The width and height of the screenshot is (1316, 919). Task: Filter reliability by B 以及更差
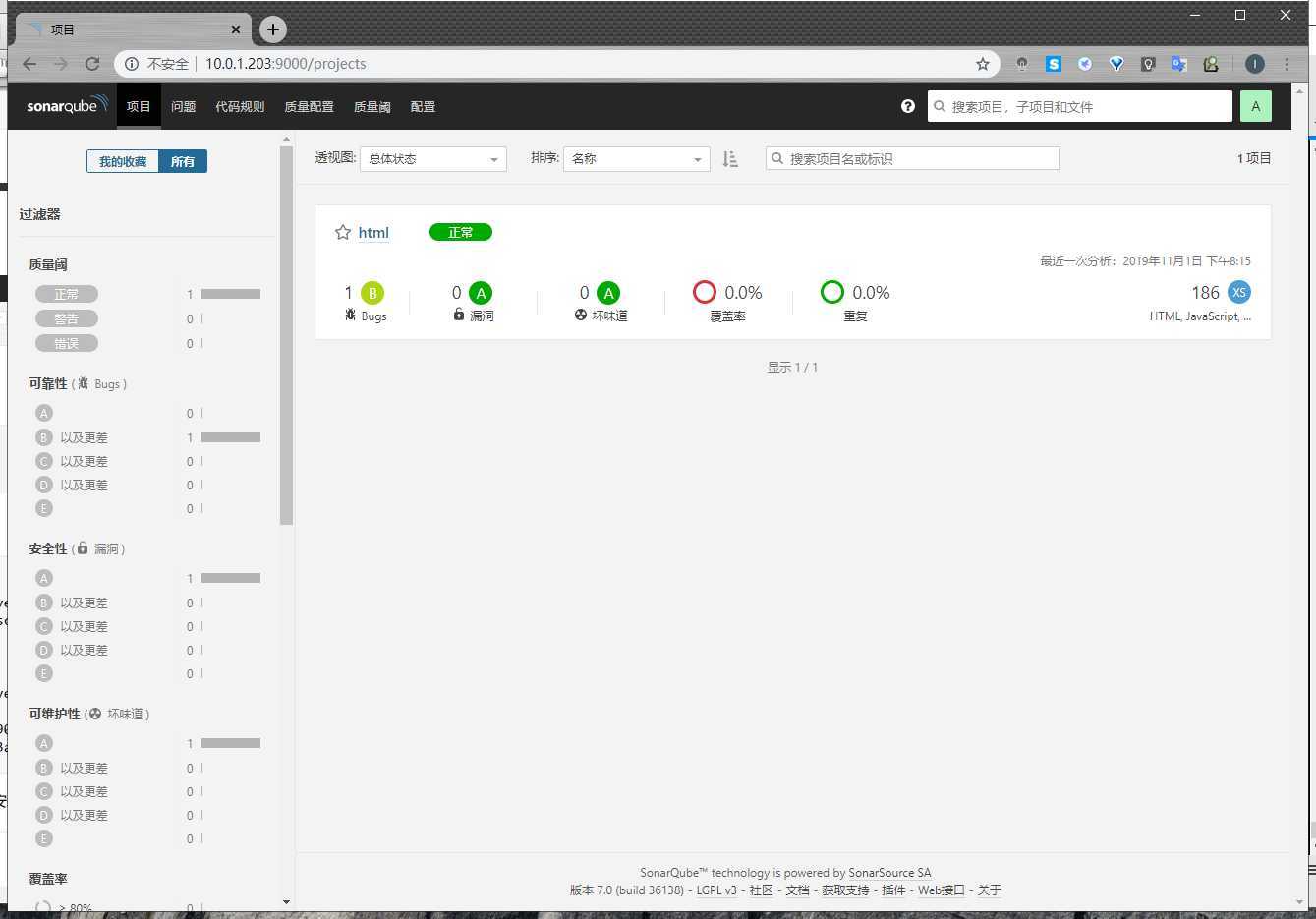pos(72,437)
